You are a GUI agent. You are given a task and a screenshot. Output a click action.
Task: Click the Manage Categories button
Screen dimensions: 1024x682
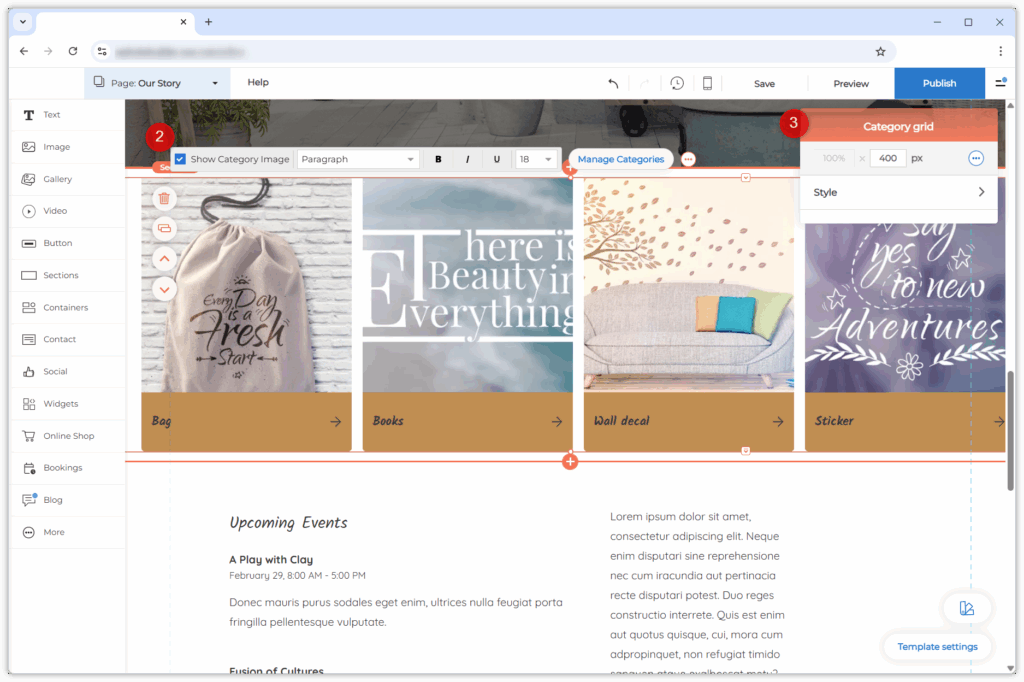pos(620,159)
